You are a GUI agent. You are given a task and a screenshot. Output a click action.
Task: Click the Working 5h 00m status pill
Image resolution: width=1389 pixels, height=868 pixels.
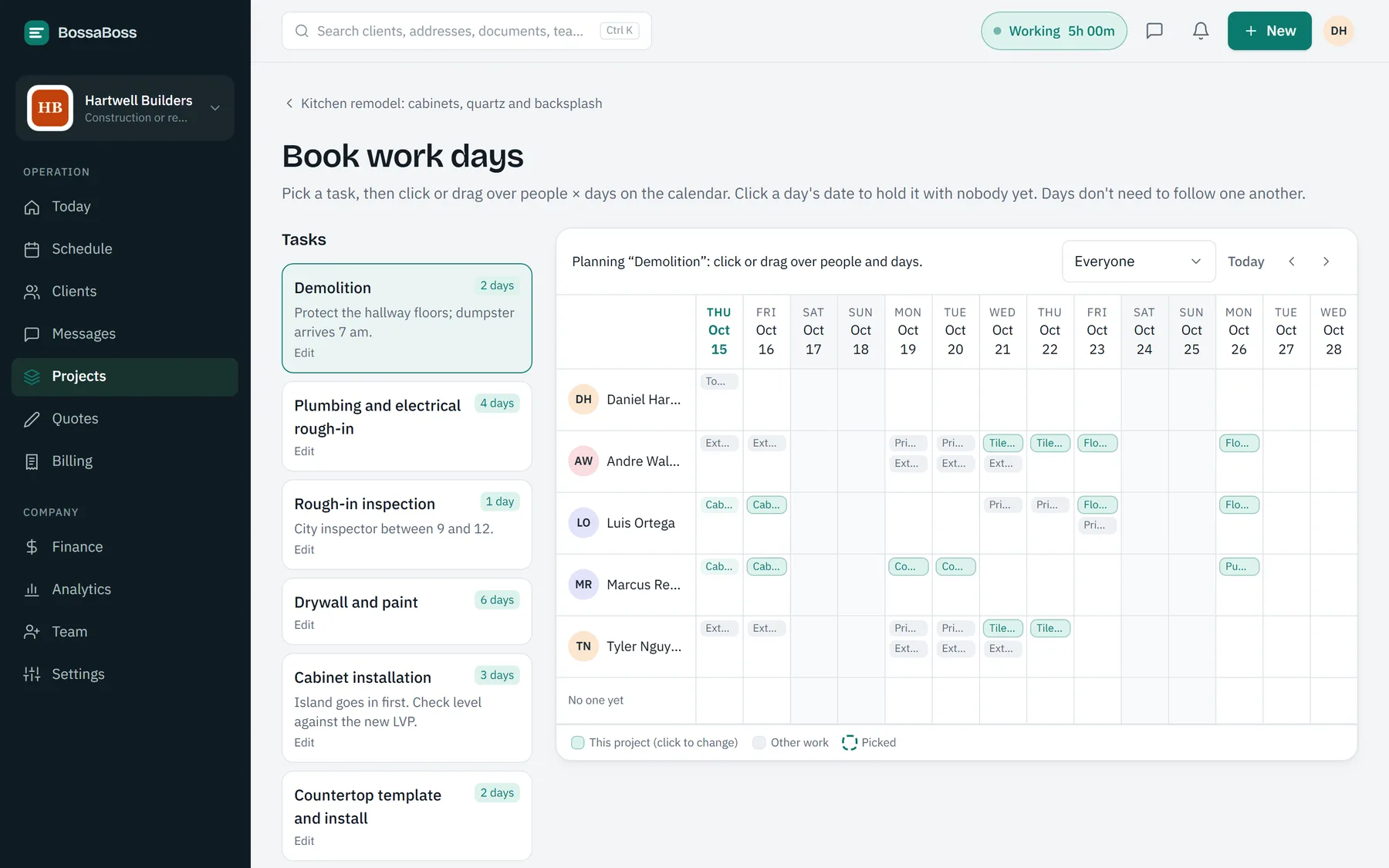pyautogui.click(x=1054, y=31)
